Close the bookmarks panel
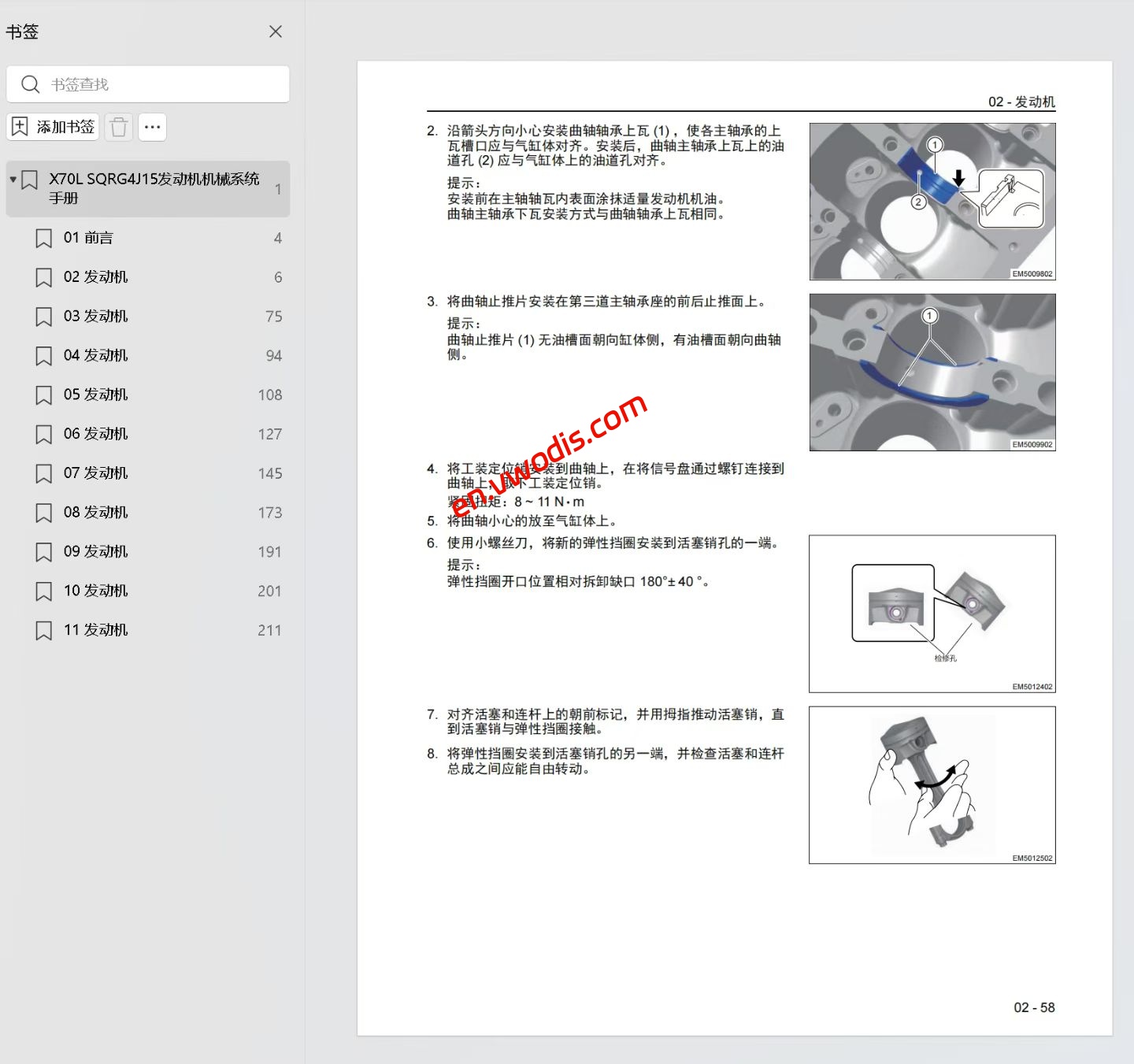Screen dimensions: 1134x1064 275,32
